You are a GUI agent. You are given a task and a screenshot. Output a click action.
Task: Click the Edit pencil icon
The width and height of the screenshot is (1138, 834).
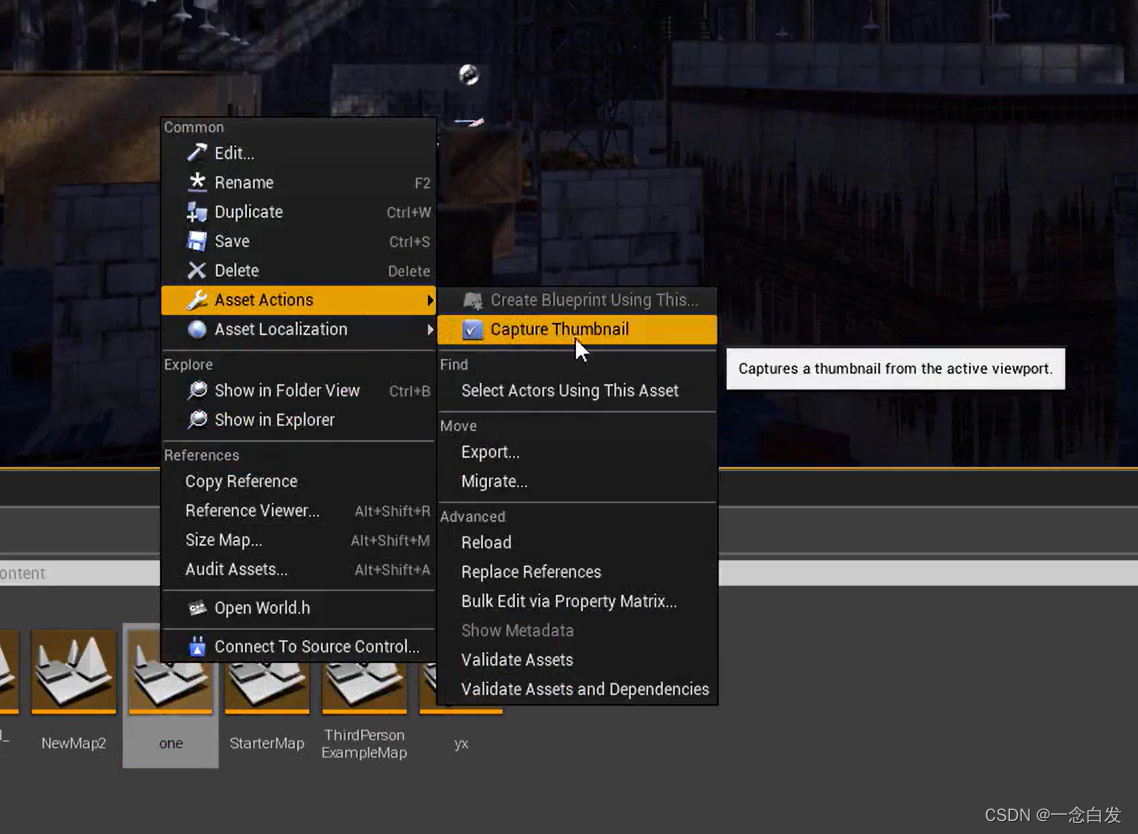click(x=197, y=152)
